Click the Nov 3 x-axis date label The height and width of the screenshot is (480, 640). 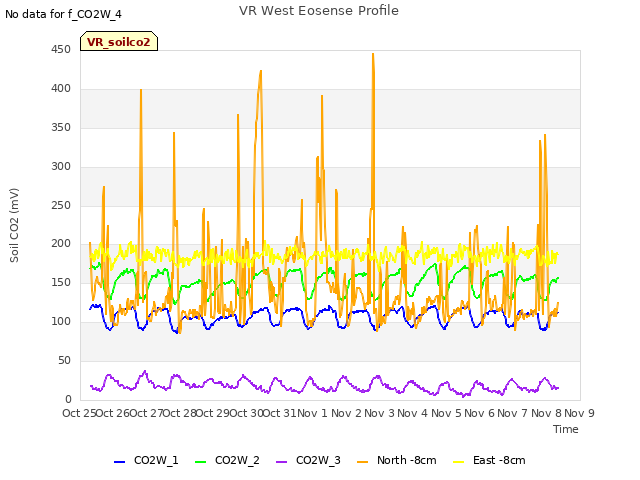379,413
